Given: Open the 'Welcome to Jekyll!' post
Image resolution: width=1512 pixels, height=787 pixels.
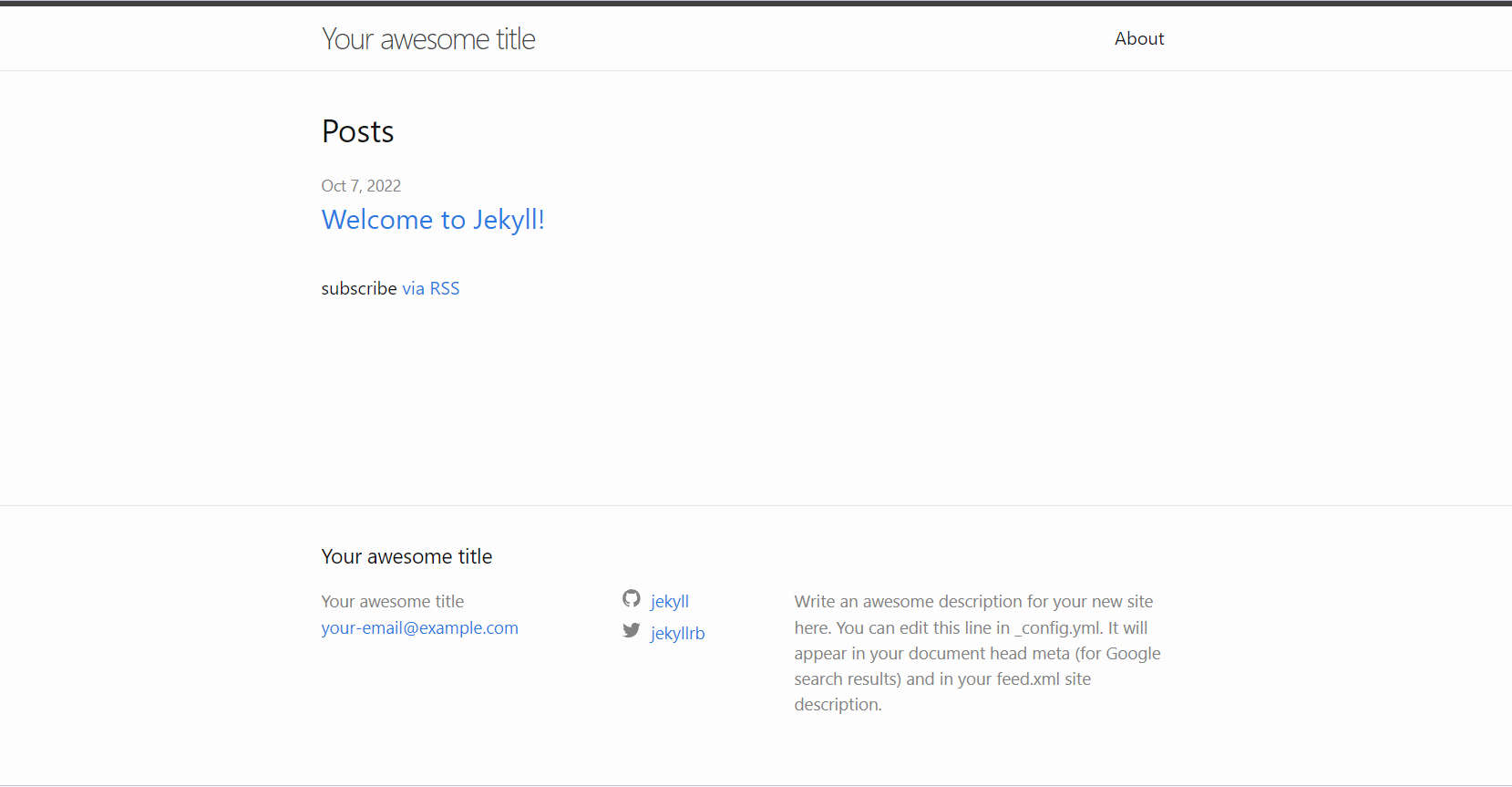Looking at the screenshot, I should [x=433, y=220].
